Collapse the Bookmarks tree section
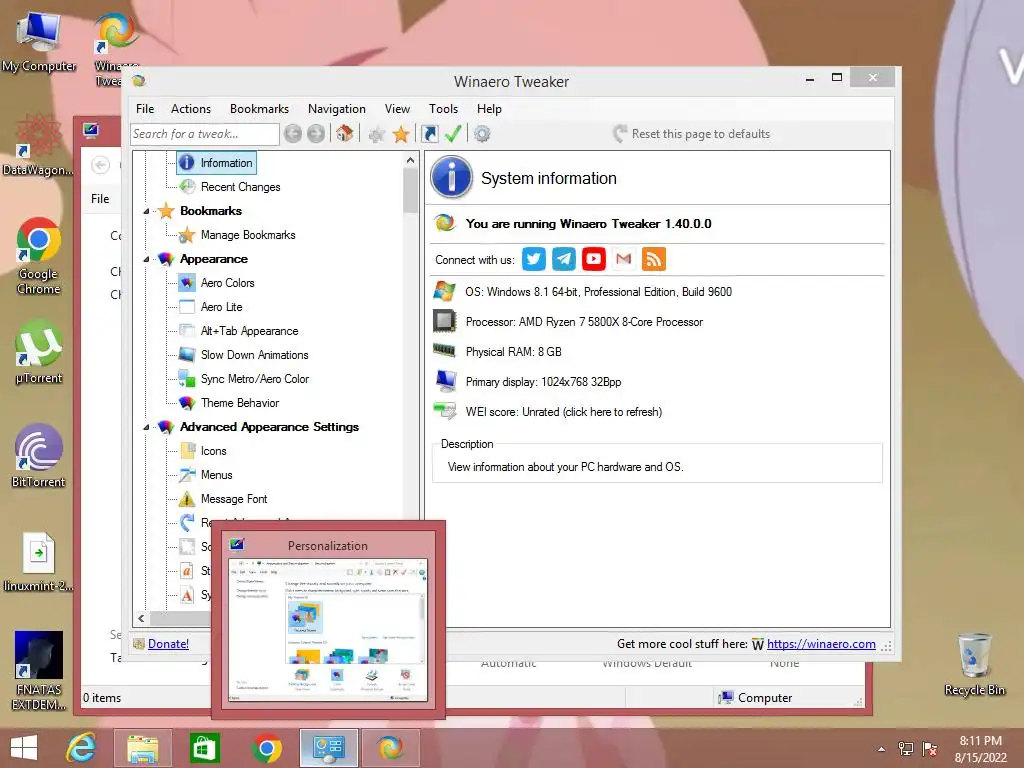The height and width of the screenshot is (768, 1024). click(146, 211)
